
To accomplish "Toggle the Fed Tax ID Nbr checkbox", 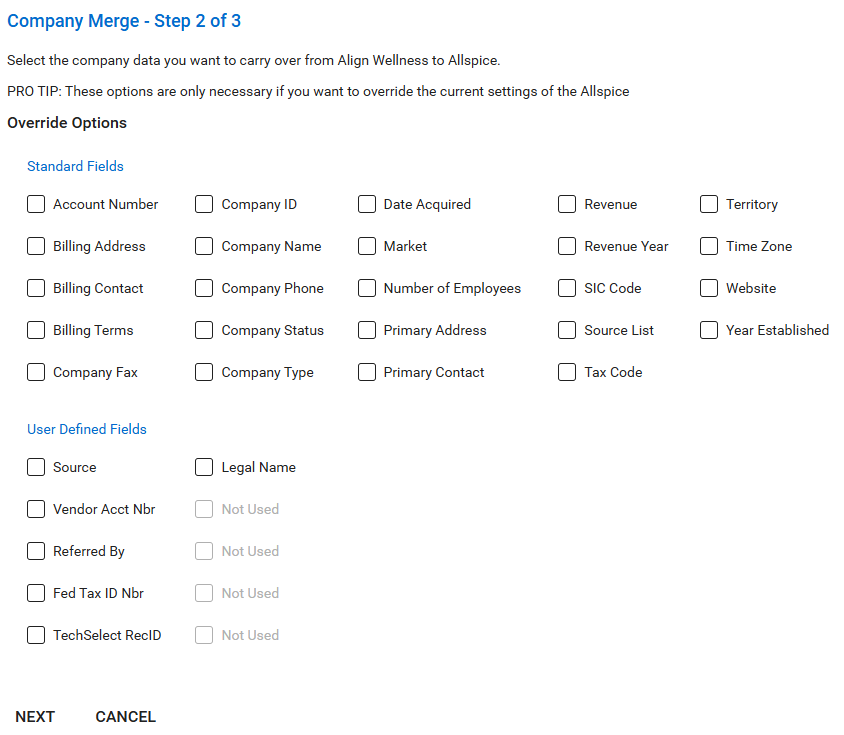I will click(x=36, y=593).
